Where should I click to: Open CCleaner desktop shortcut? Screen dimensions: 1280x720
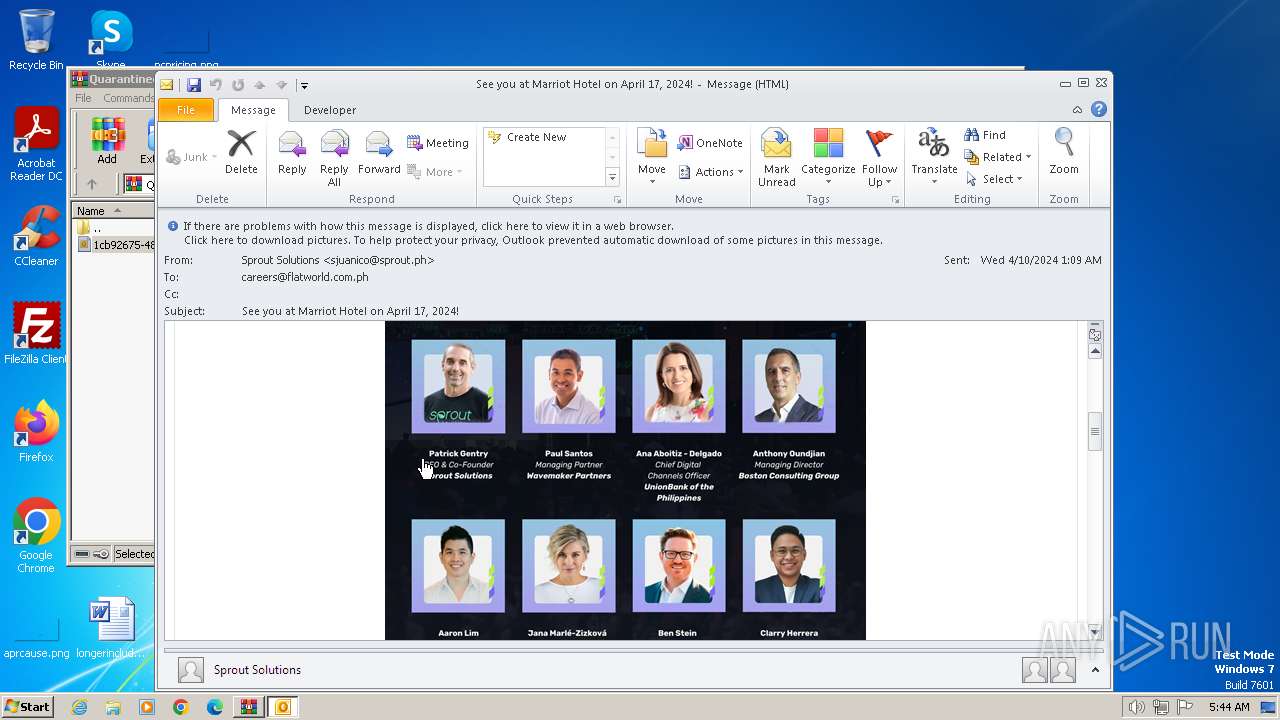pyautogui.click(x=36, y=236)
